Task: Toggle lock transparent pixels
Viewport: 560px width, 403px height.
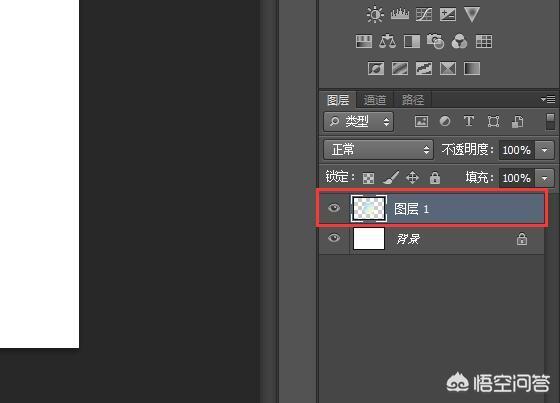Action: tap(368, 178)
